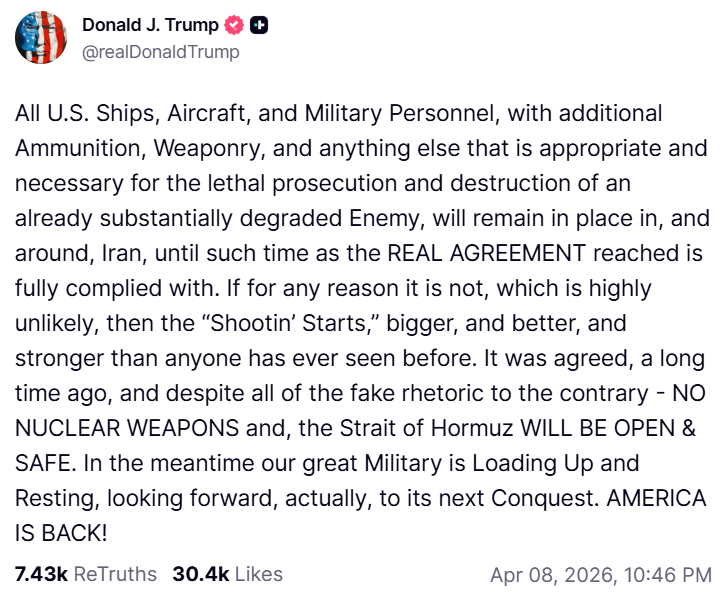Click the word "Likes" under the post
Image resolution: width=727 pixels, height=602 pixels.
click(258, 574)
